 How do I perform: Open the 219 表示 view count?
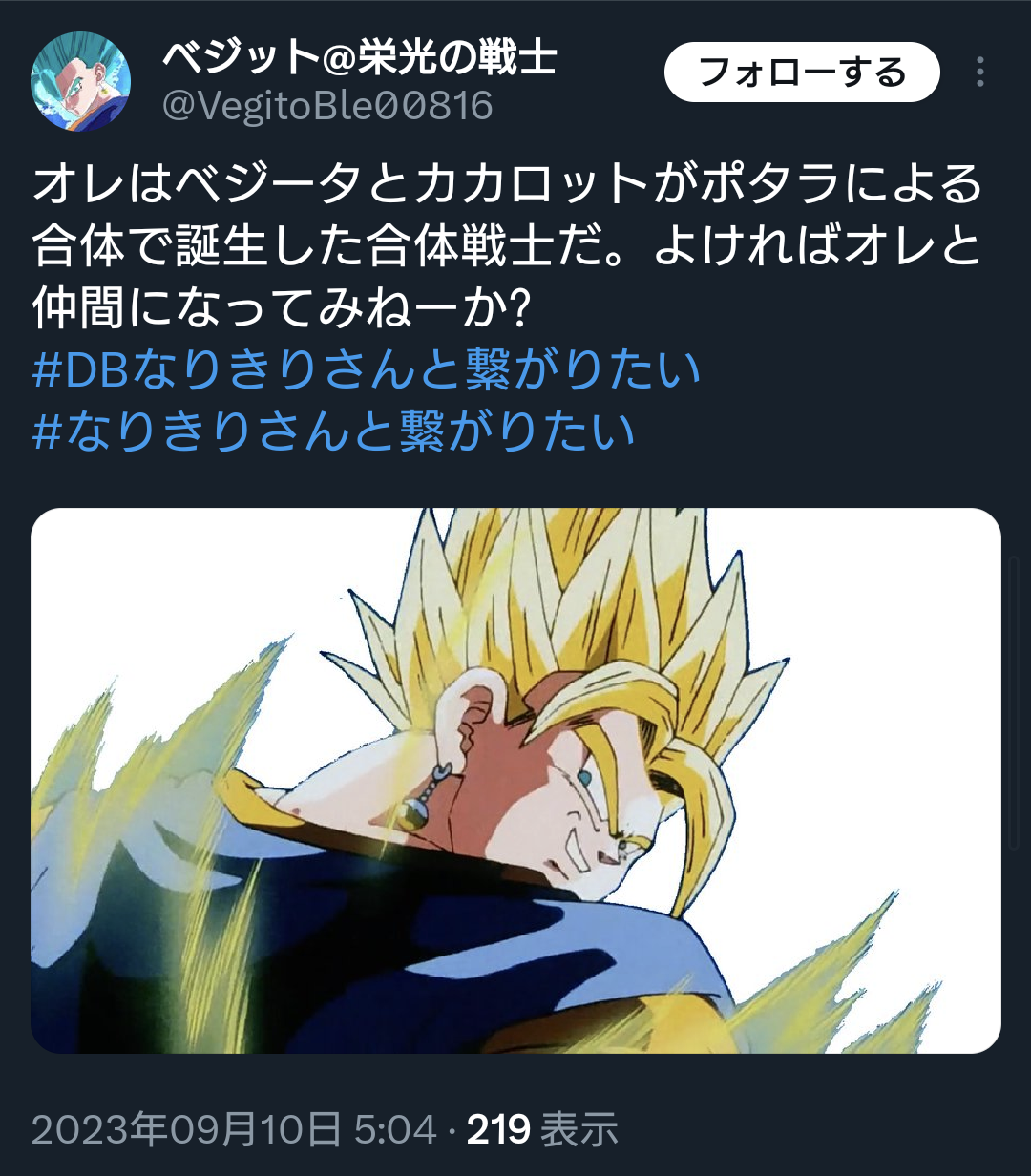542,1130
